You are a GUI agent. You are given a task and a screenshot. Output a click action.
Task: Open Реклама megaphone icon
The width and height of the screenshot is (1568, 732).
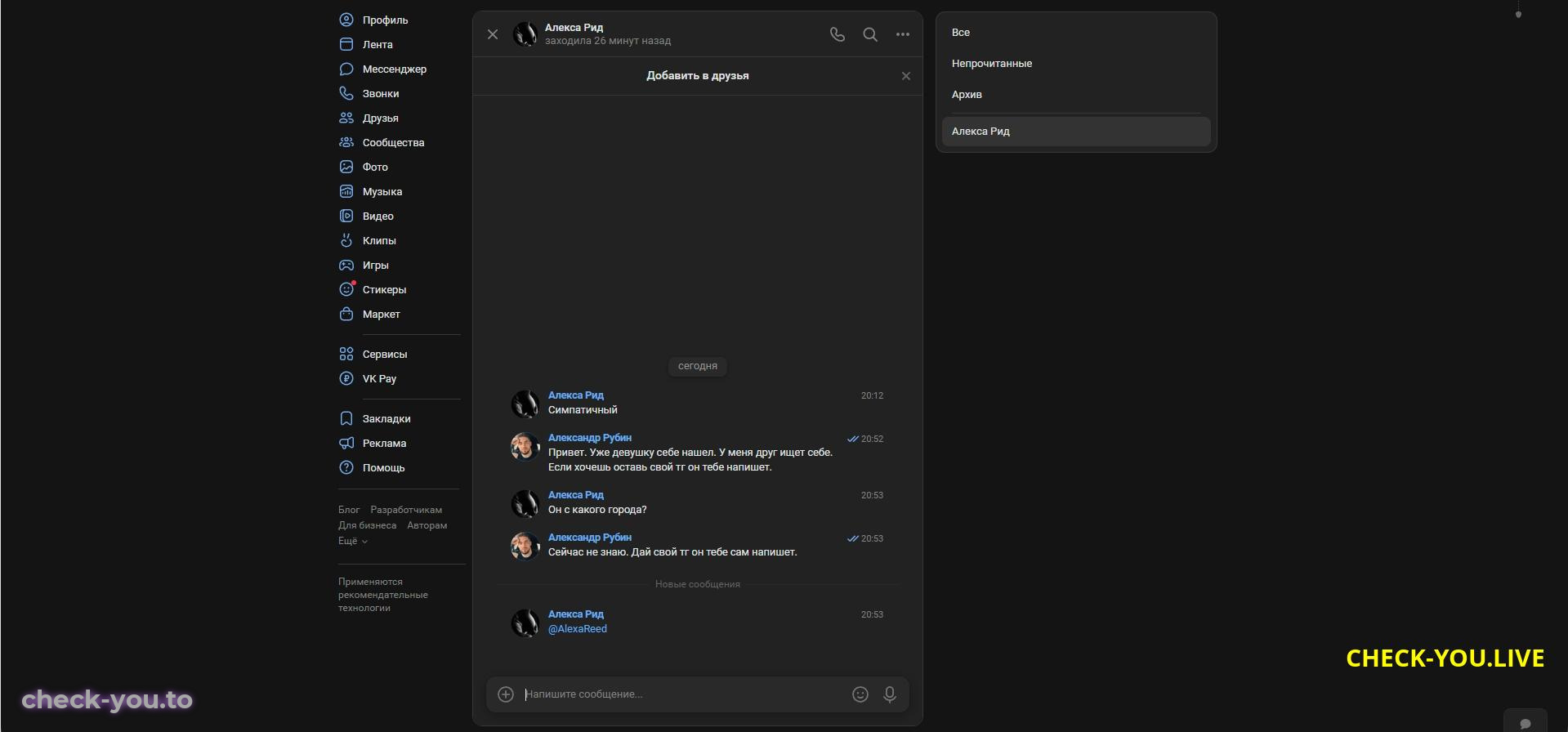(346, 443)
